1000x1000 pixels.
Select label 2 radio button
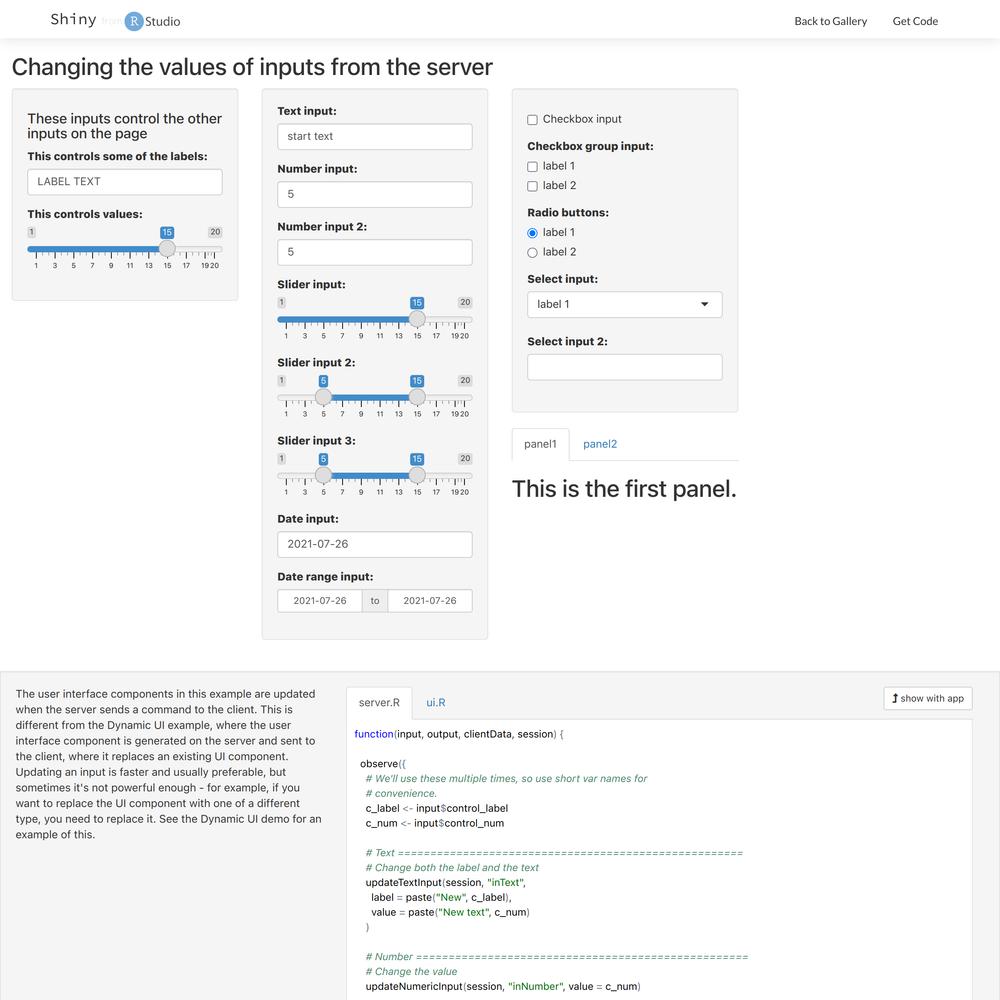(533, 253)
